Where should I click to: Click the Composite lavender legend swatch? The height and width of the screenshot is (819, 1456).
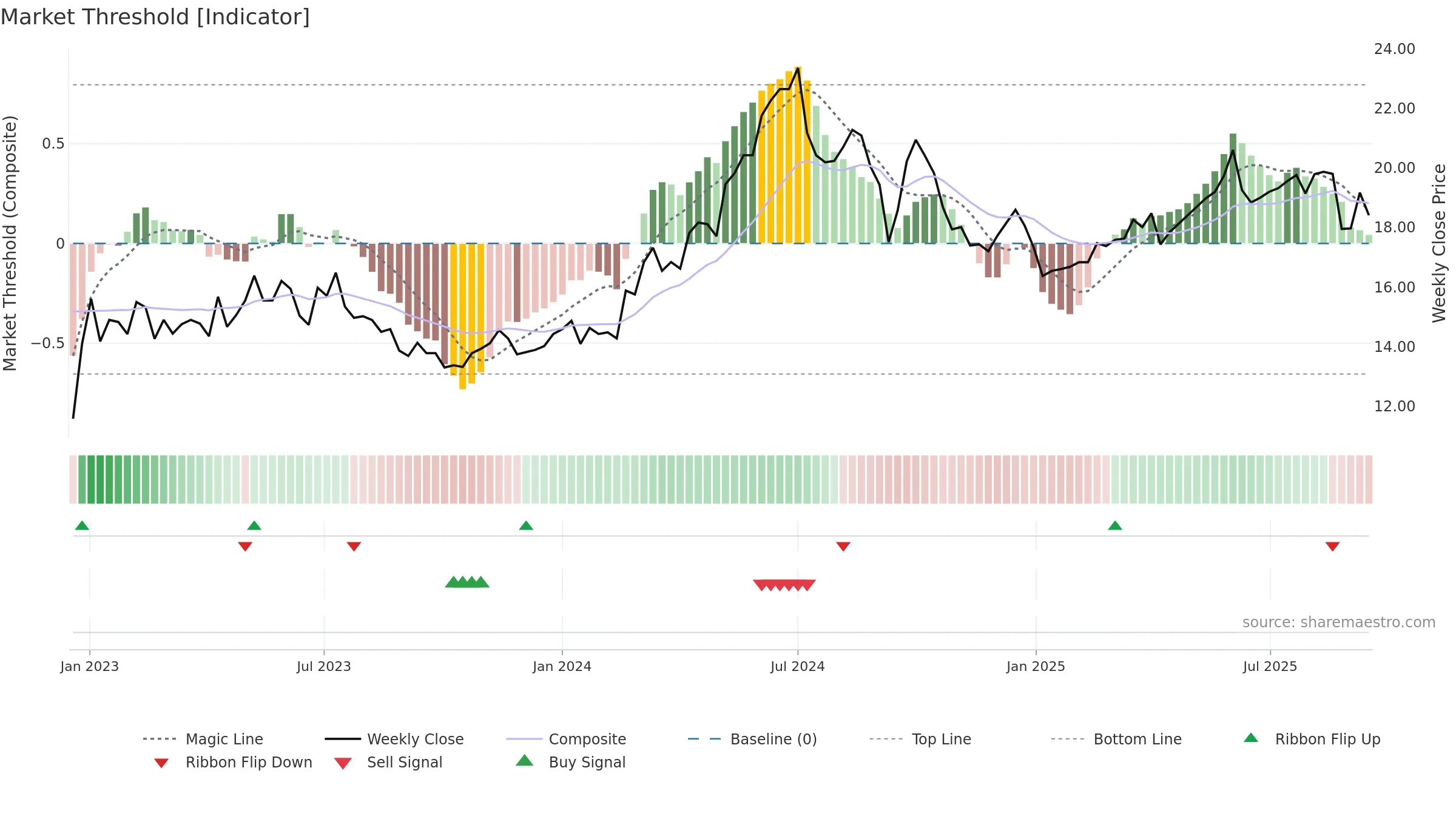(524, 739)
